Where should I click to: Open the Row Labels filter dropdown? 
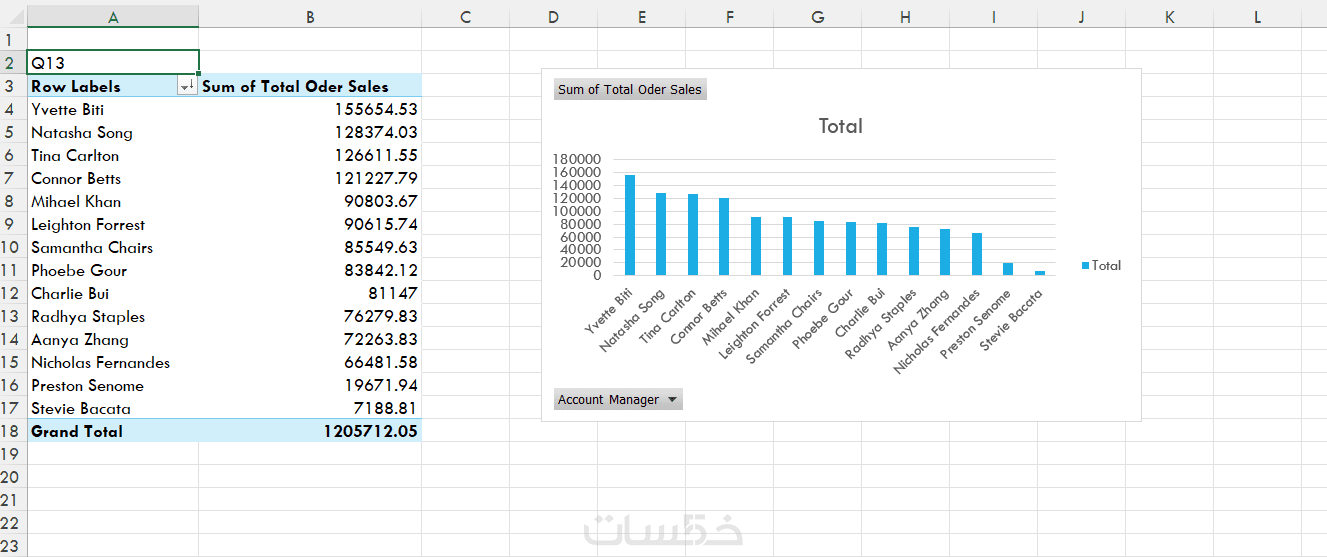click(x=186, y=87)
